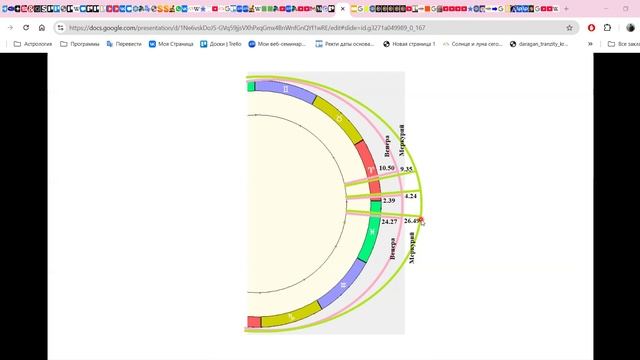Reload the current page

(26, 28)
